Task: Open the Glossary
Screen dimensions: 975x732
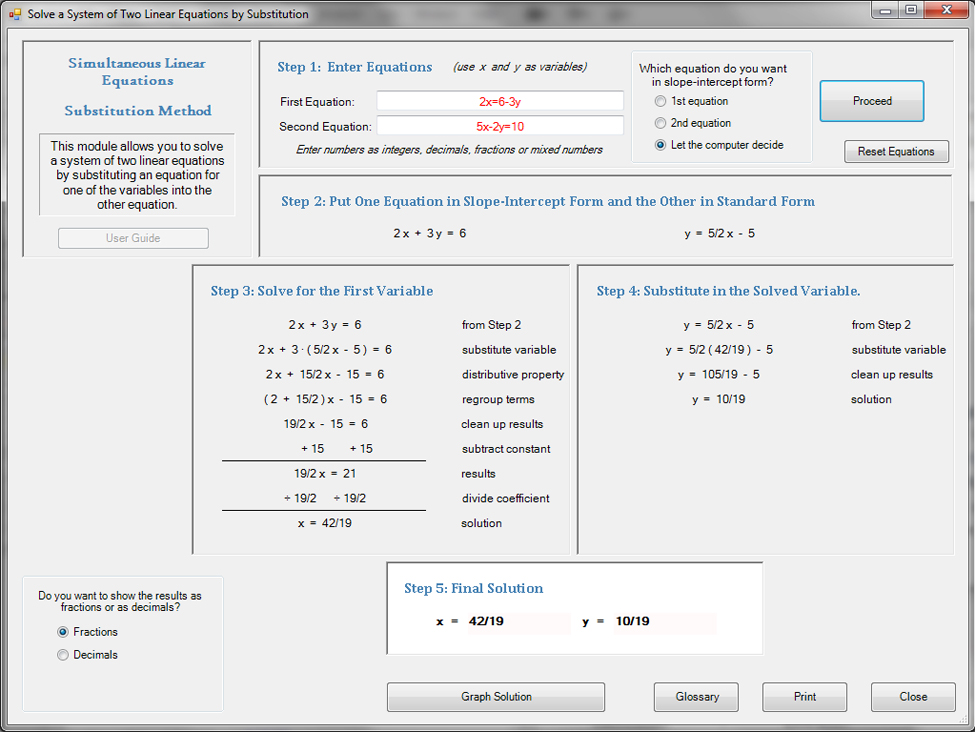Action: coord(696,697)
